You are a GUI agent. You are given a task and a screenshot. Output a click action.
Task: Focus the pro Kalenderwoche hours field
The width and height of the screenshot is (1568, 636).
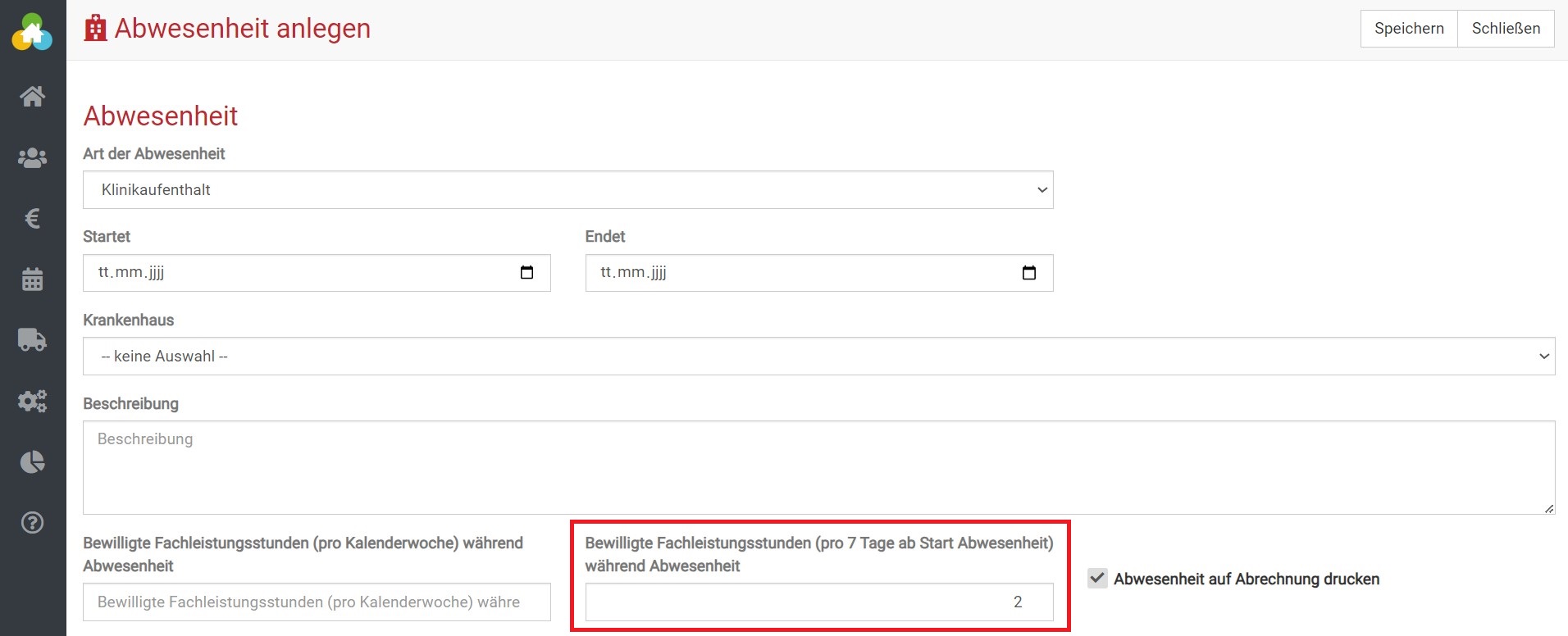point(317,602)
